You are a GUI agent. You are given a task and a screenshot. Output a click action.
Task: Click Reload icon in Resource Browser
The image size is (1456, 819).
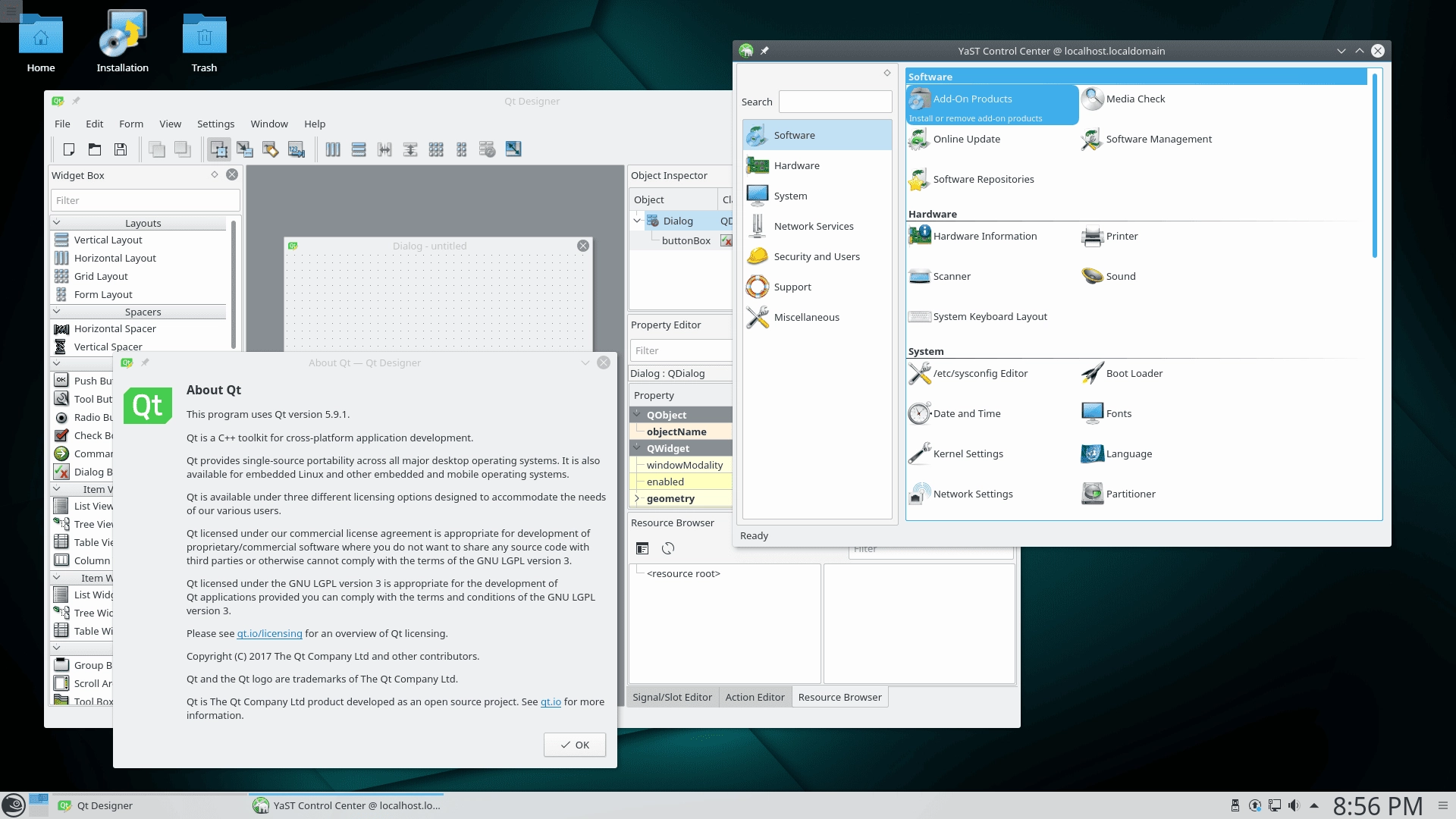coord(668,548)
